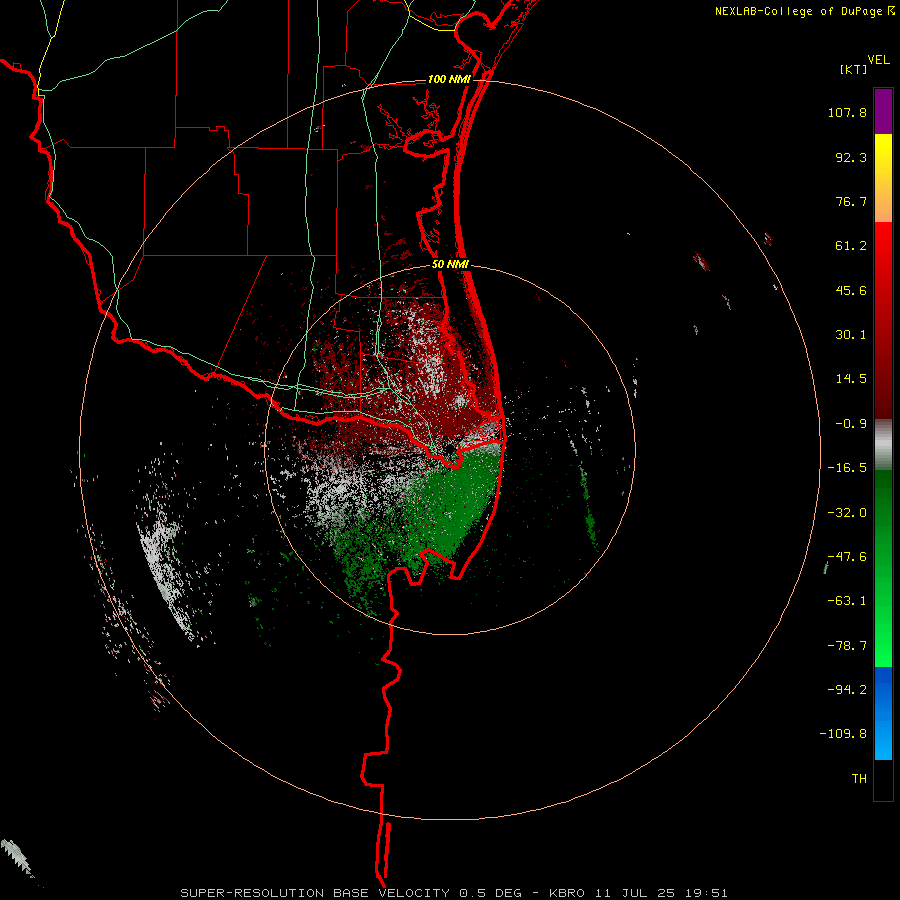
Task: Click the yellow-orange segment of color bar
Action: (x=883, y=178)
